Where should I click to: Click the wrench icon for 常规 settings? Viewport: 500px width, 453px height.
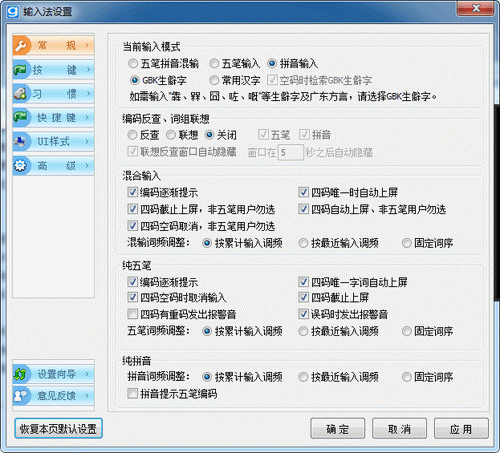pos(21,45)
